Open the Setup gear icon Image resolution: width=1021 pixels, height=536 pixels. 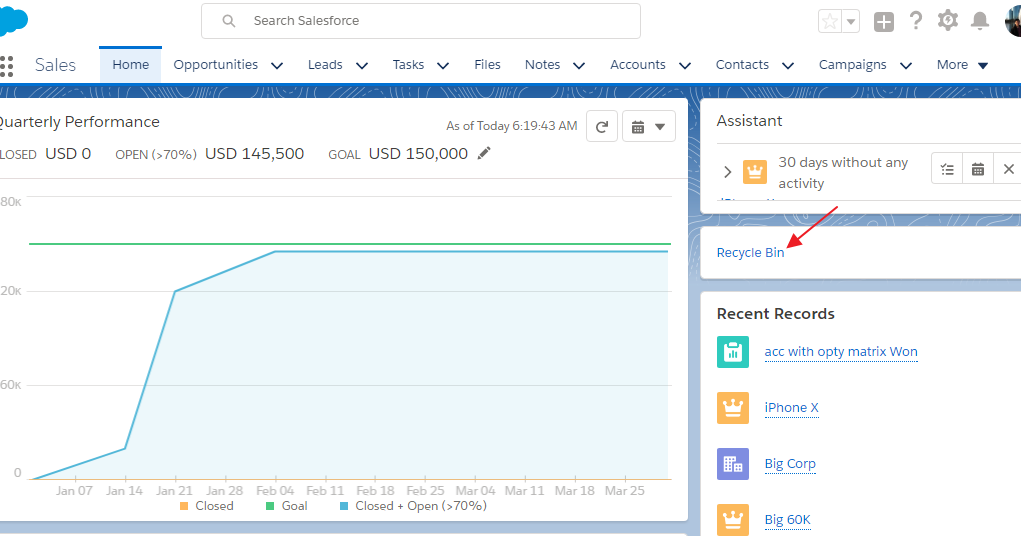tap(947, 21)
